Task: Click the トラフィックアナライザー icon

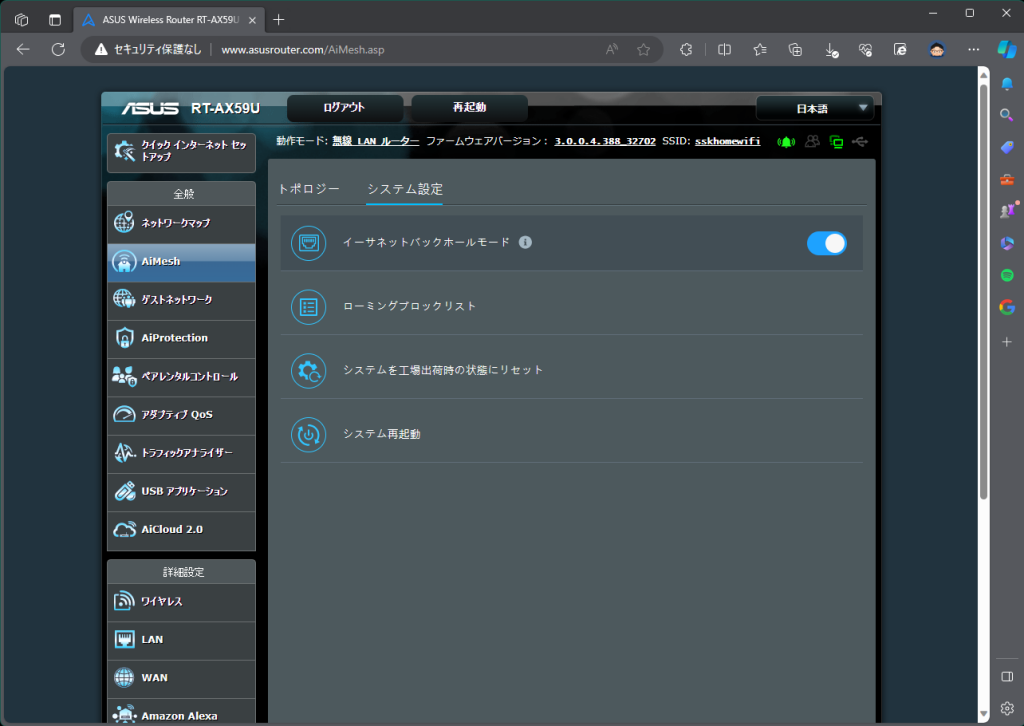Action: point(124,452)
